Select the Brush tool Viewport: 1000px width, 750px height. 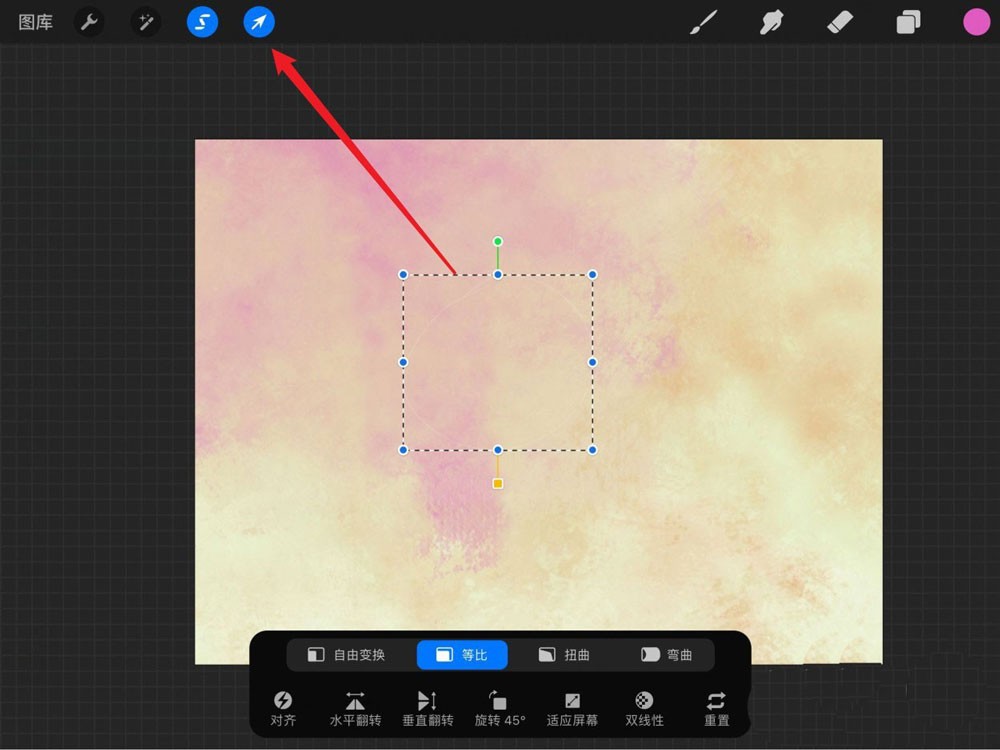click(704, 23)
